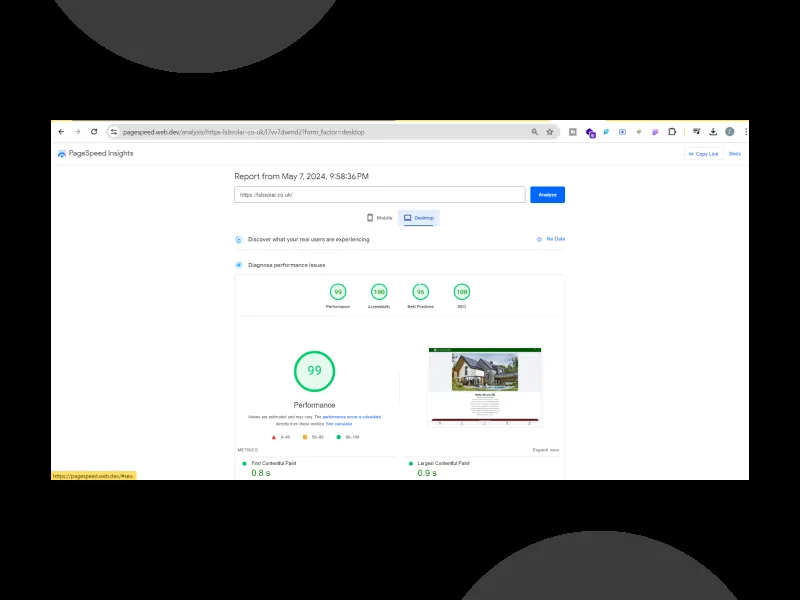The height and width of the screenshot is (600, 800).
Task: Open the Chrome profile avatar
Action: (x=730, y=132)
